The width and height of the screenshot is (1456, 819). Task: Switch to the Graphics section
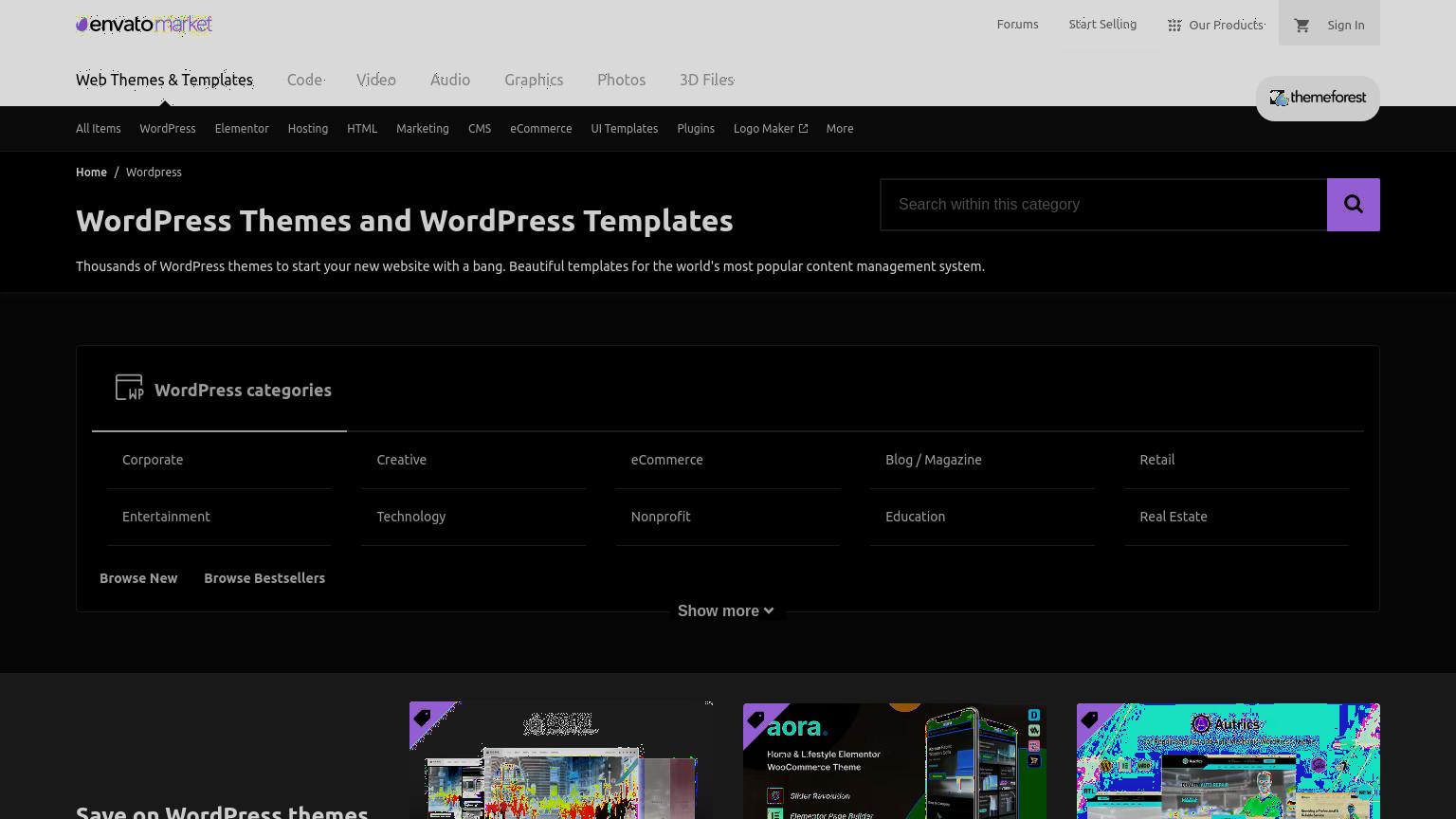point(534,80)
